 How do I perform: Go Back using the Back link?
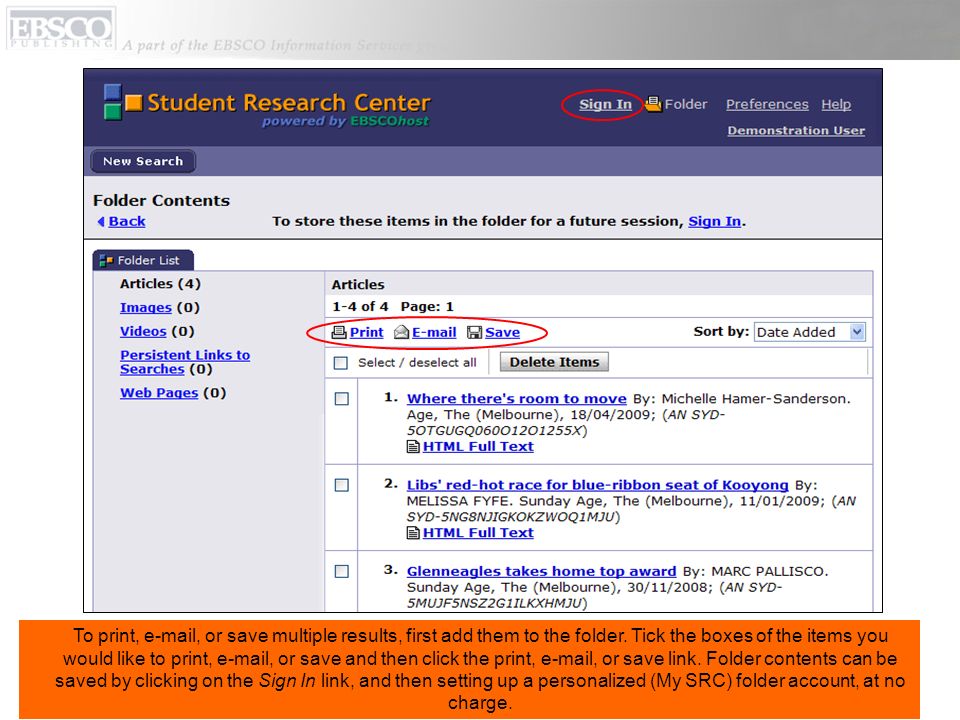[127, 221]
